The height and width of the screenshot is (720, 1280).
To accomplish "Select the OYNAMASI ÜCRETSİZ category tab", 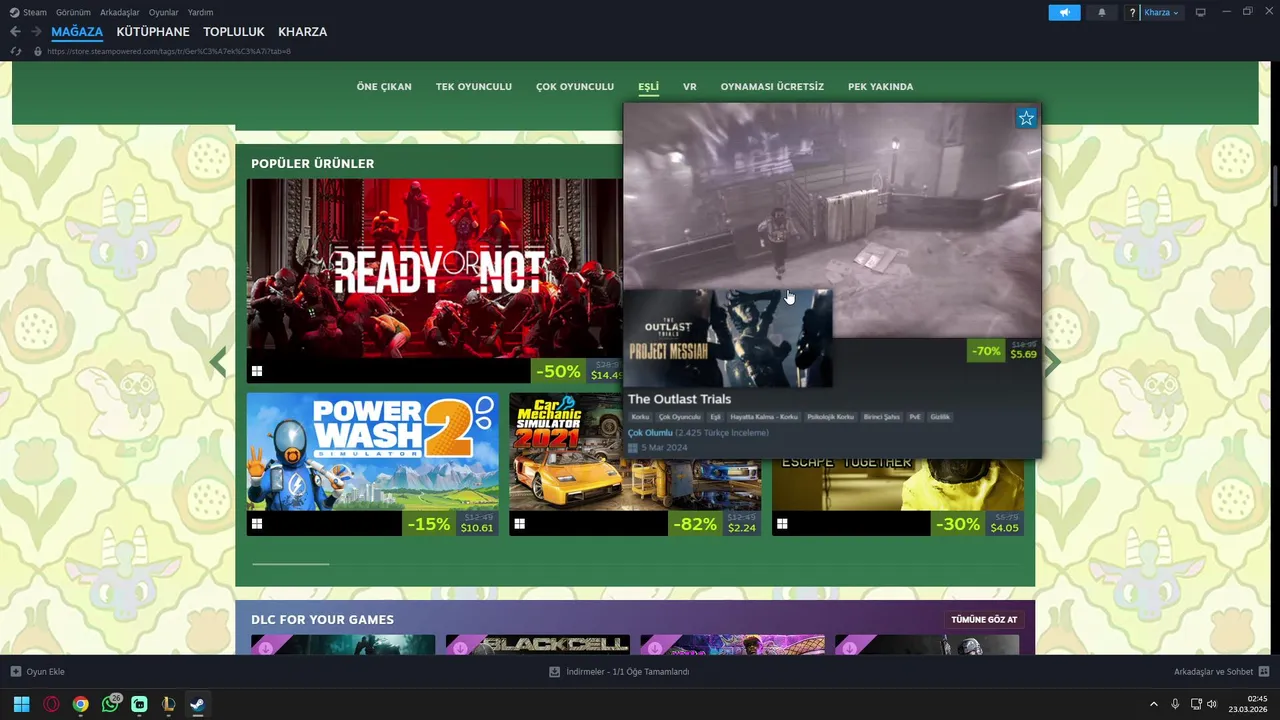I will [x=772, y=87].
